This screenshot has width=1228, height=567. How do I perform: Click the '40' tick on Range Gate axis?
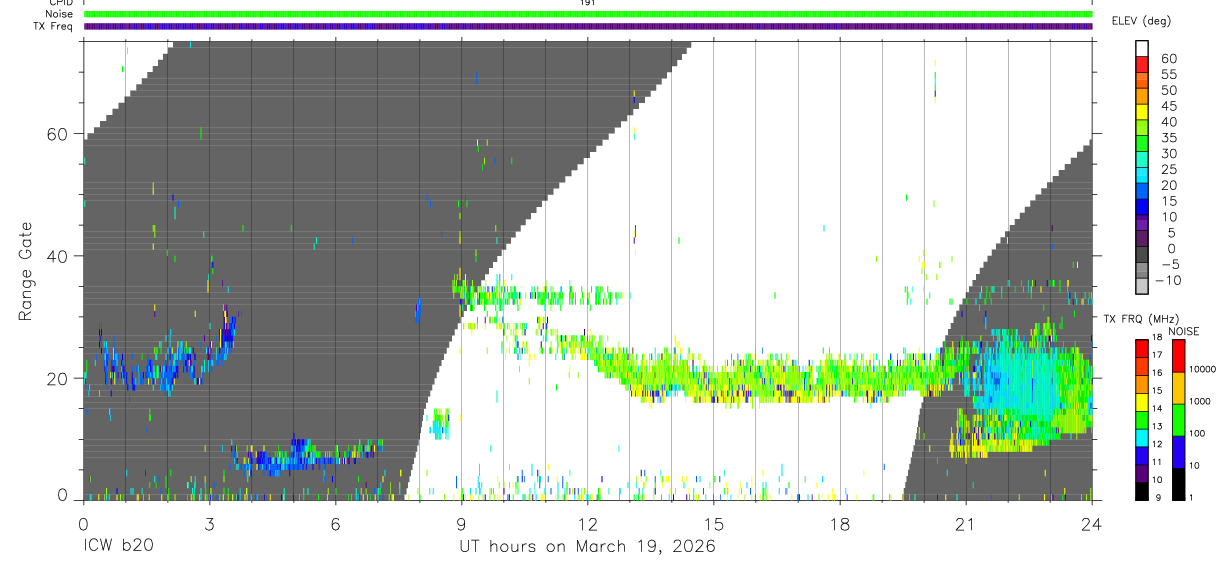pyautogui.click(x=58, y=256)
